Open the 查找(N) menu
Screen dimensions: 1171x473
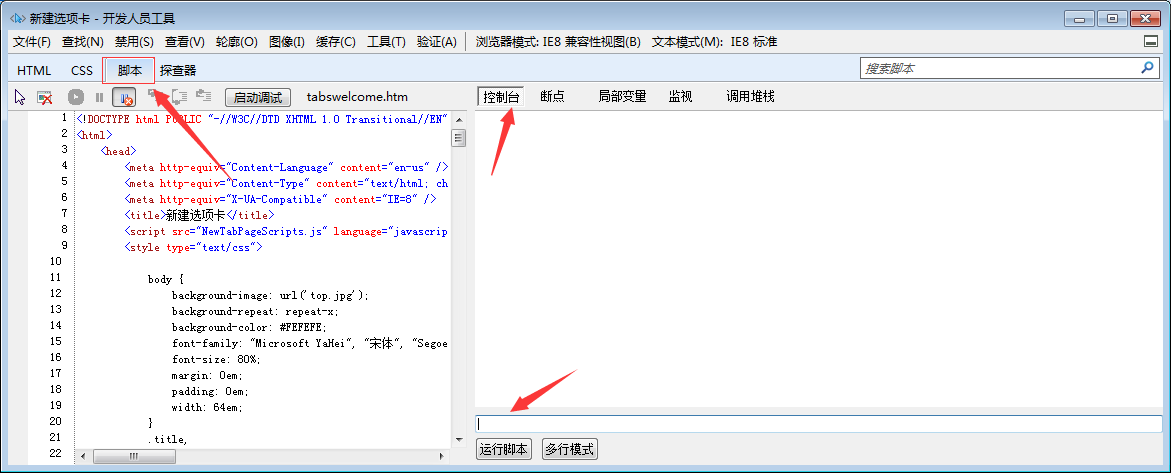(x=83, y=42)
